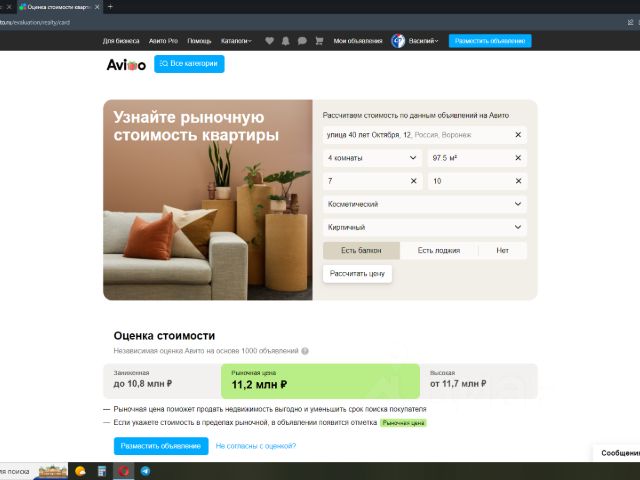Click the help question mark near оценка

pos(305,351)
